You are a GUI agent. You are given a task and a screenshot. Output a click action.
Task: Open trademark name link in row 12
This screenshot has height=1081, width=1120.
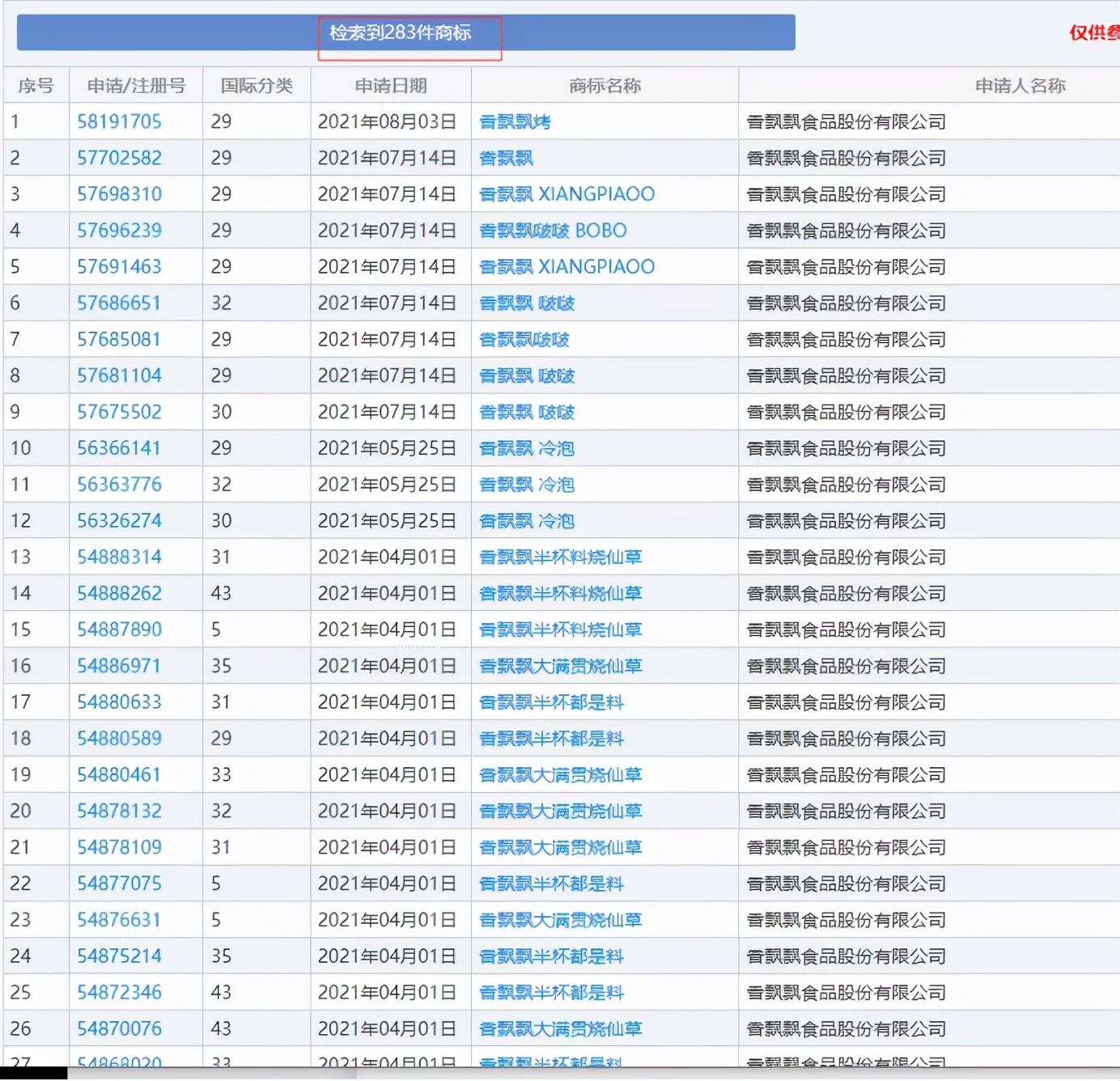[x=527, y=521]
